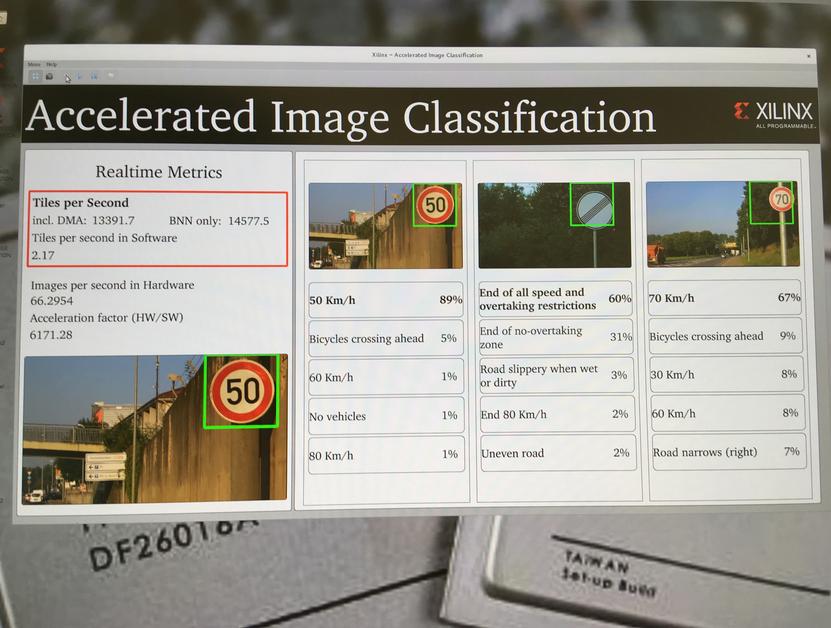Click the Bicycles crossing ahead 5% row
831x628 pixels.
[386, 338]
